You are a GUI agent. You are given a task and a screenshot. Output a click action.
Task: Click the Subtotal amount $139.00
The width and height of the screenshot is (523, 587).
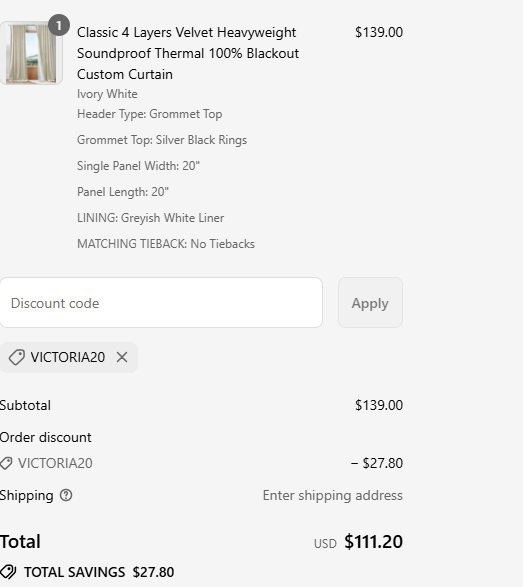pyautogui.click(x=379, y=405)
